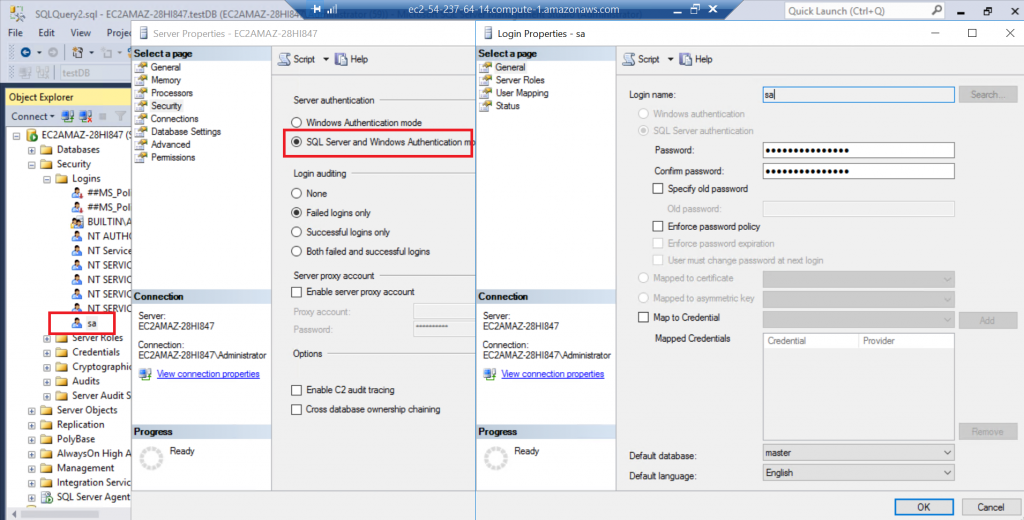This screenshot has height=520, width=1024.
Task: Click Script icon in Server Properties toolbar
Action: 284,59
